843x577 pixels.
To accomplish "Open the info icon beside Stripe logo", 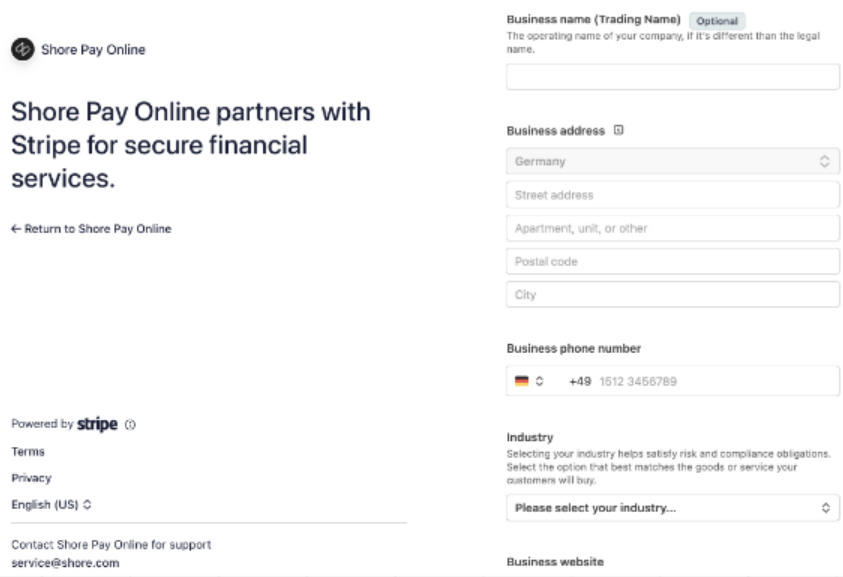I will 131,424.
